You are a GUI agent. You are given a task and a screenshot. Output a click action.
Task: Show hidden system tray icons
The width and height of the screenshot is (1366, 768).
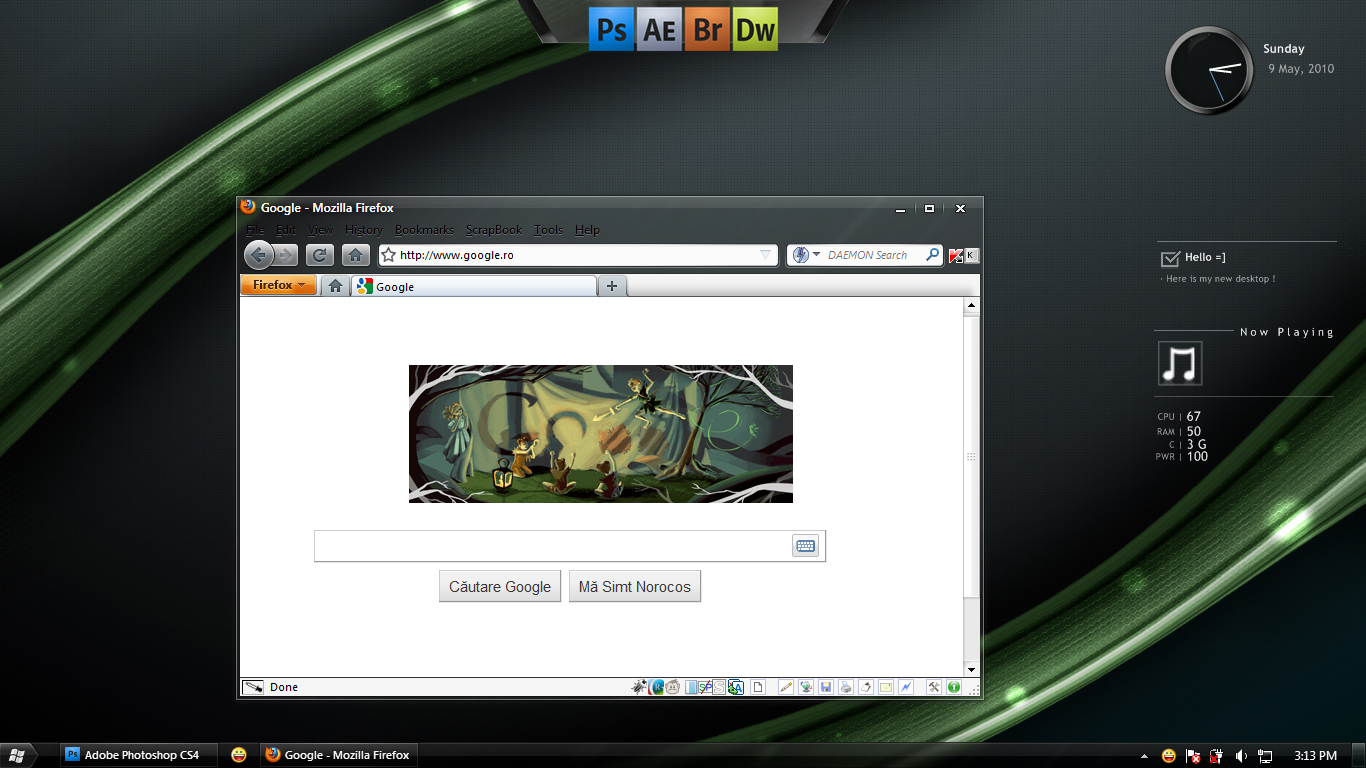1144,756
